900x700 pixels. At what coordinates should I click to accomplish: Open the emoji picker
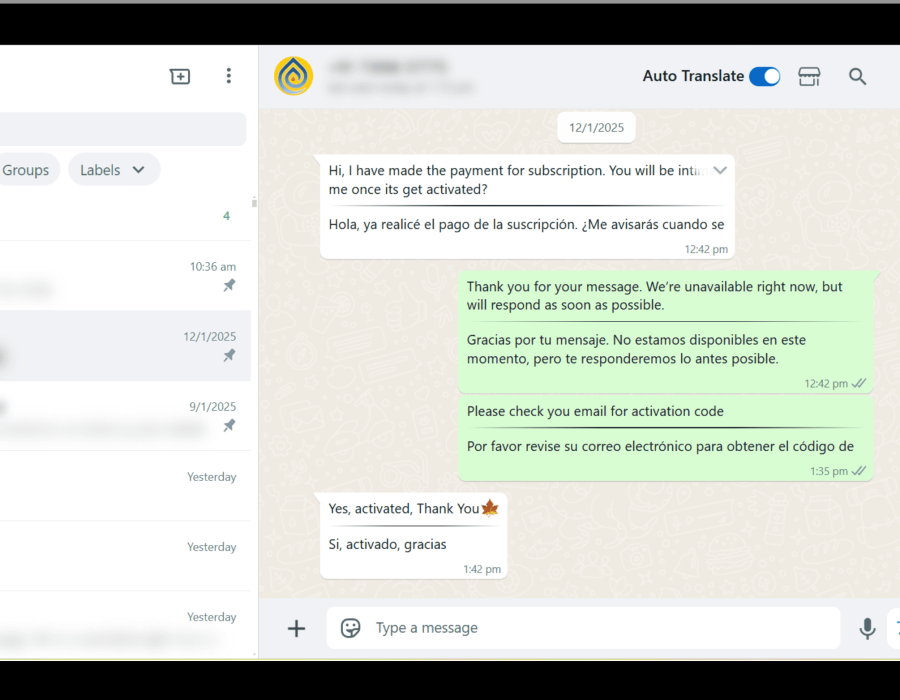[x=350, y=628]
